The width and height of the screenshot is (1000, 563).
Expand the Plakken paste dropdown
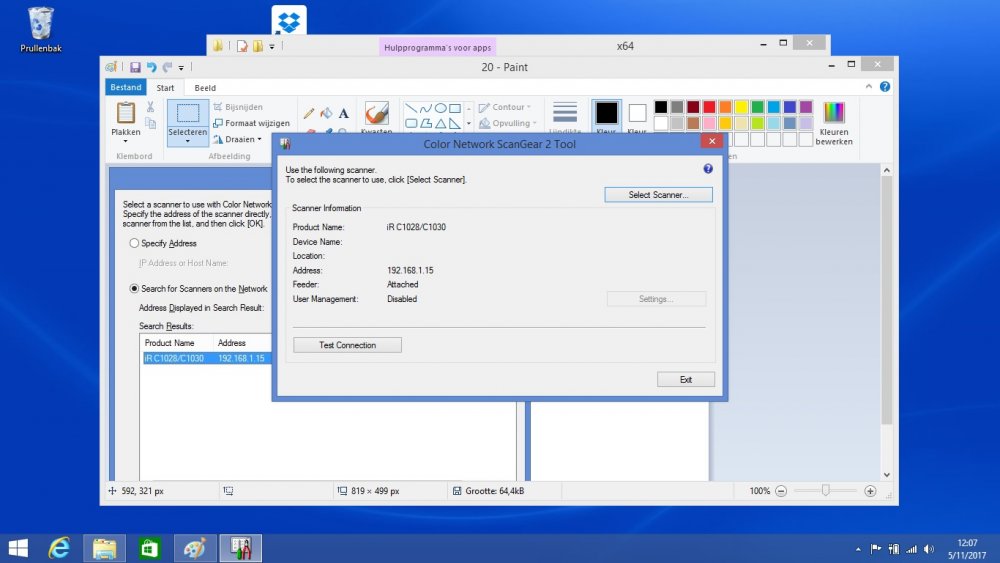[126, 142]
